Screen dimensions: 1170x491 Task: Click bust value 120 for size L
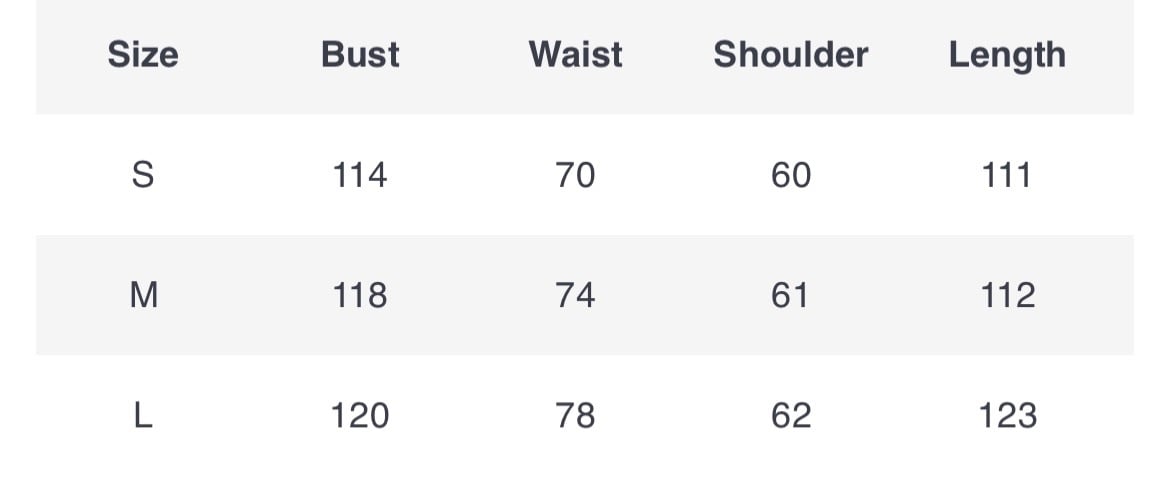360,415
